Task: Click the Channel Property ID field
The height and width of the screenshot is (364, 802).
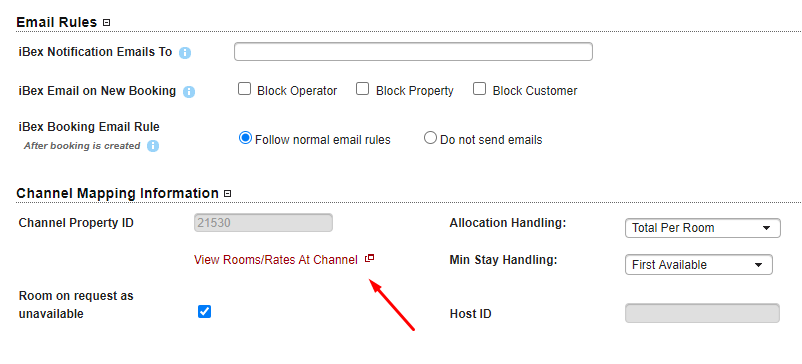Action: [x=263, y=223]
